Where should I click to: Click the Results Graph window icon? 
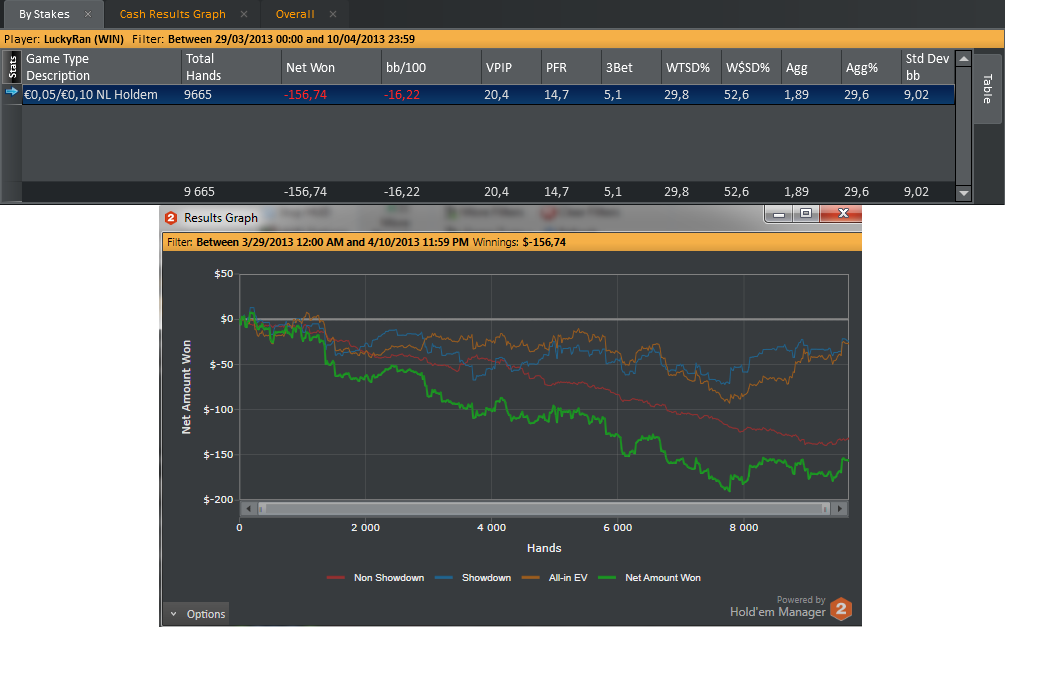click(x=171, y=218)
